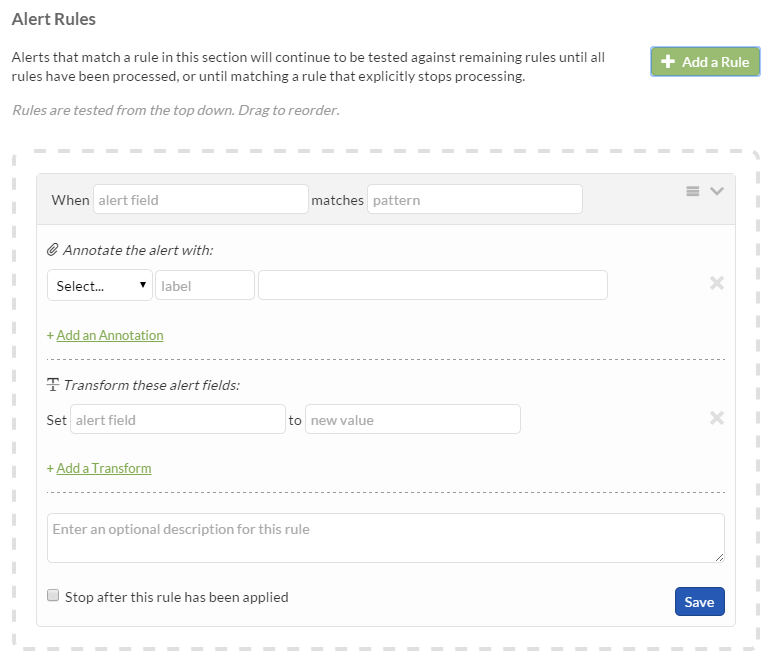781x665 pixels.
Task: Click the Add a Rule button
Action: click(705, 62)
